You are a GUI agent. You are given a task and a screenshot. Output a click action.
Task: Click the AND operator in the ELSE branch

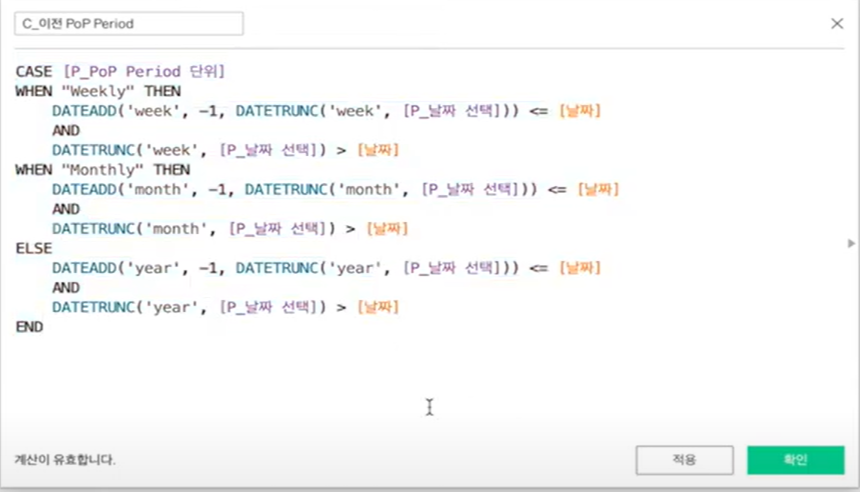(x=66, y=288)
